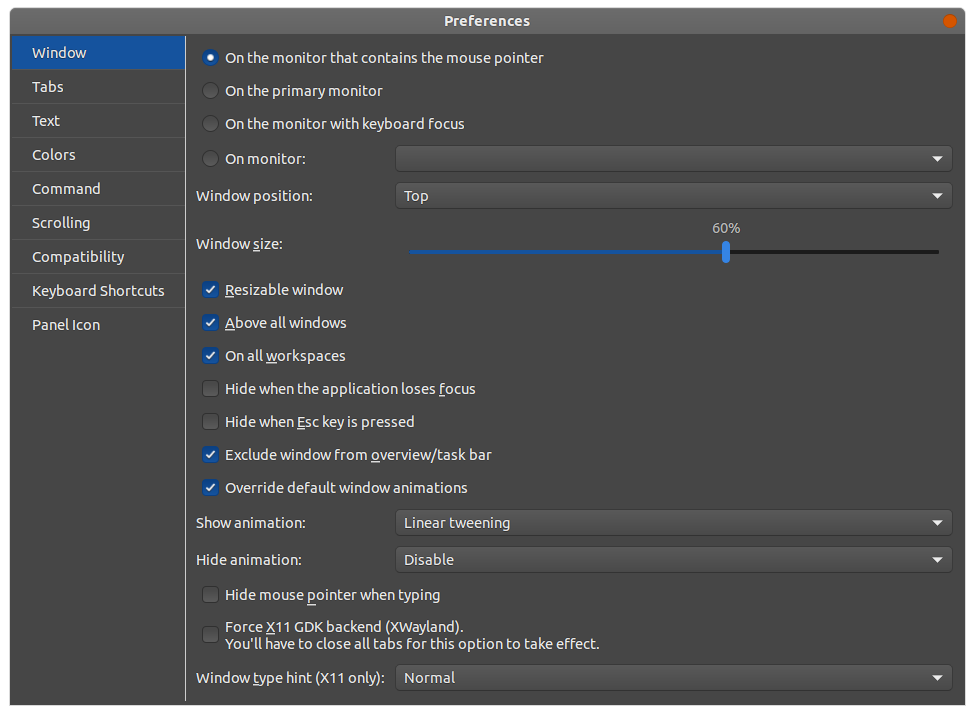Click the 'Window position:' label
Screen dimensions: 975x715
click(254, 196)
